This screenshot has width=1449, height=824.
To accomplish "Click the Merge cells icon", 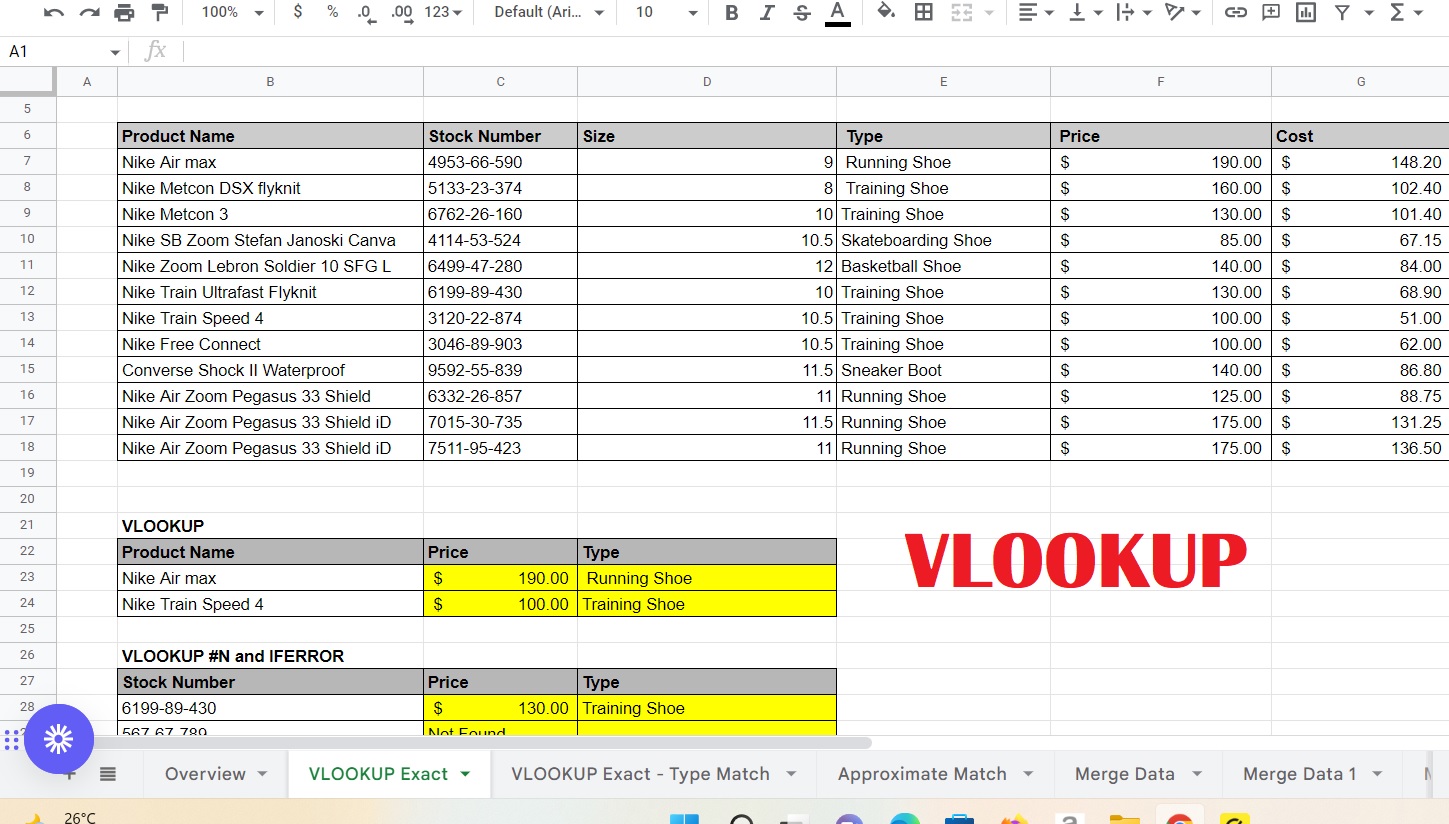I will (961, 13).
